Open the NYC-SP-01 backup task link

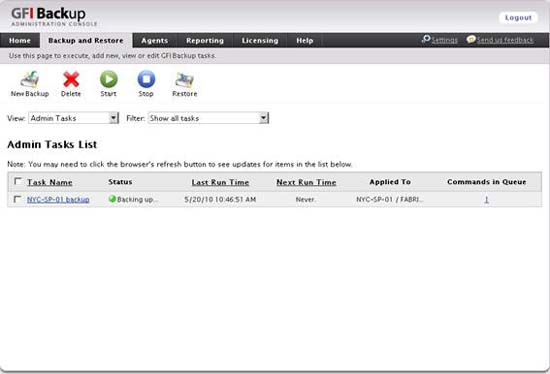coord(58,199)
